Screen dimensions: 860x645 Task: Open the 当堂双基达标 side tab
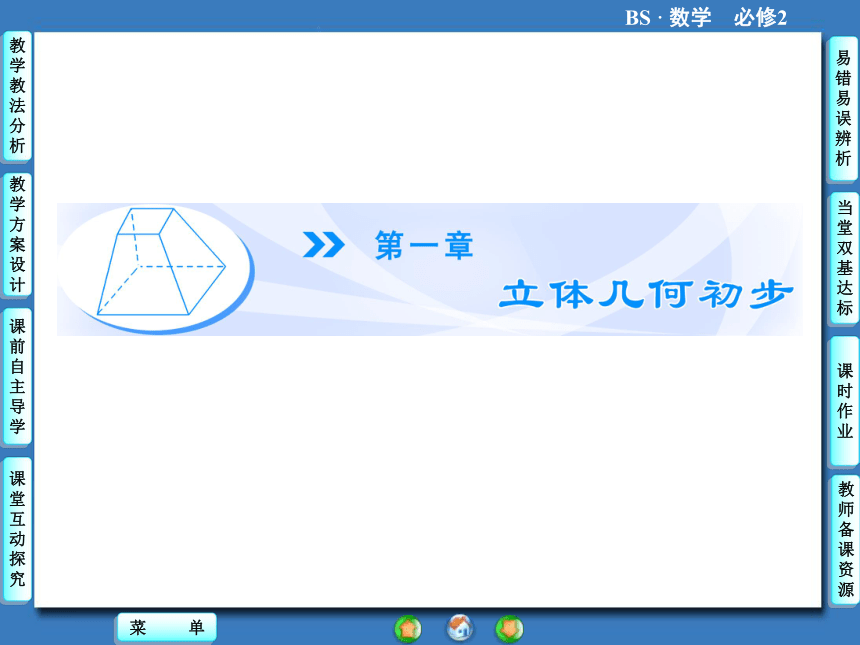[844, 258]
